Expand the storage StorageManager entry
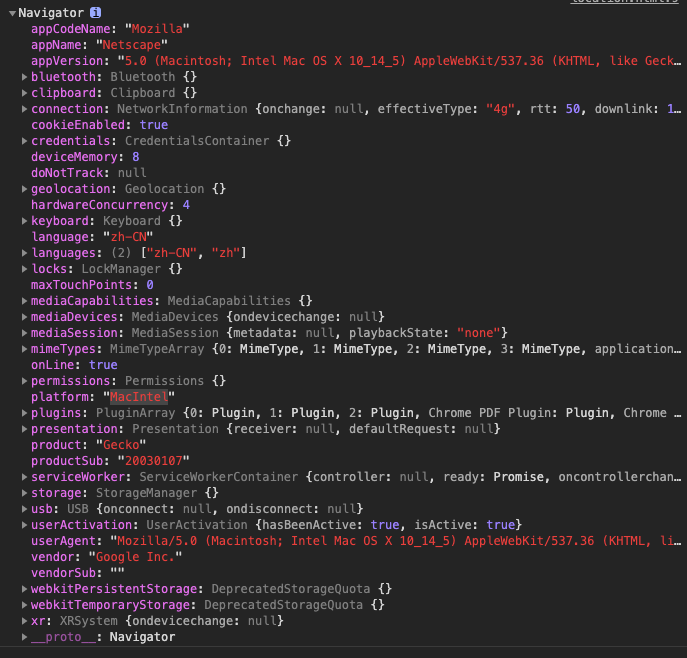 click(25, 493)
